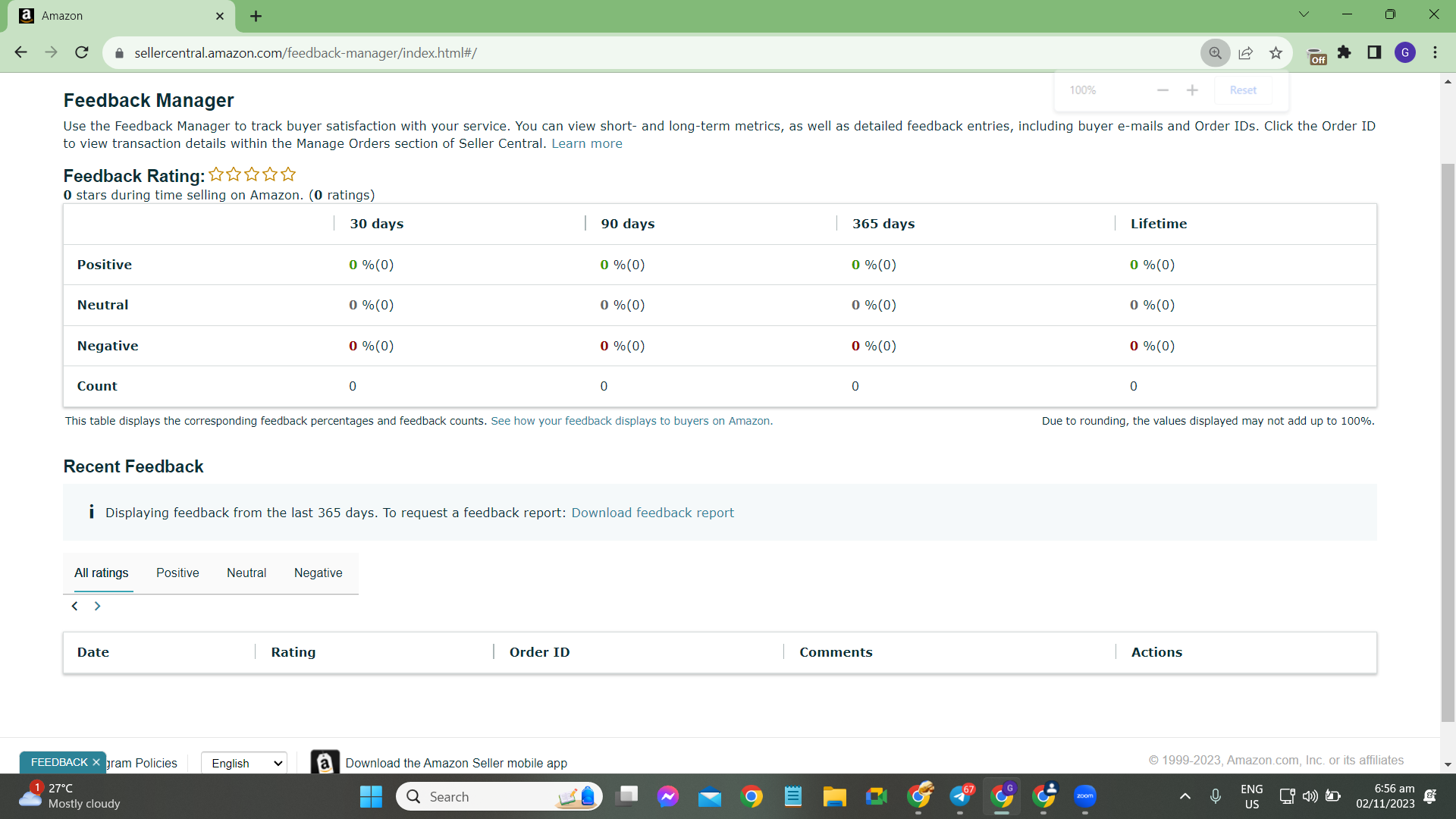This screenshot has height=819, width=1456.
Task: Go to next feedback page arrow
Action: 97,606
